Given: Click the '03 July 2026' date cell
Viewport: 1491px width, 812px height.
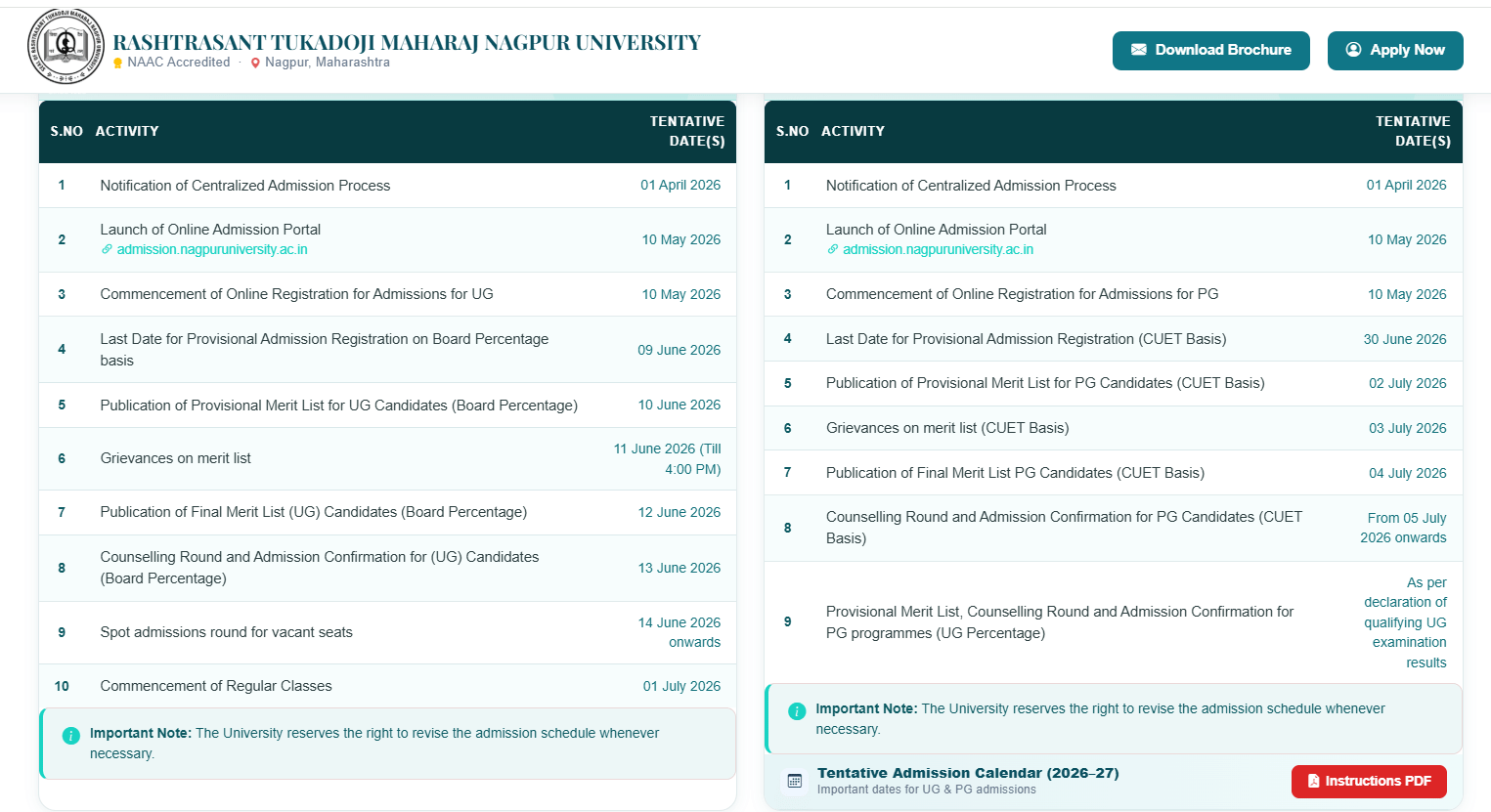Looking at the screenshot, I should coord(1408,428).
